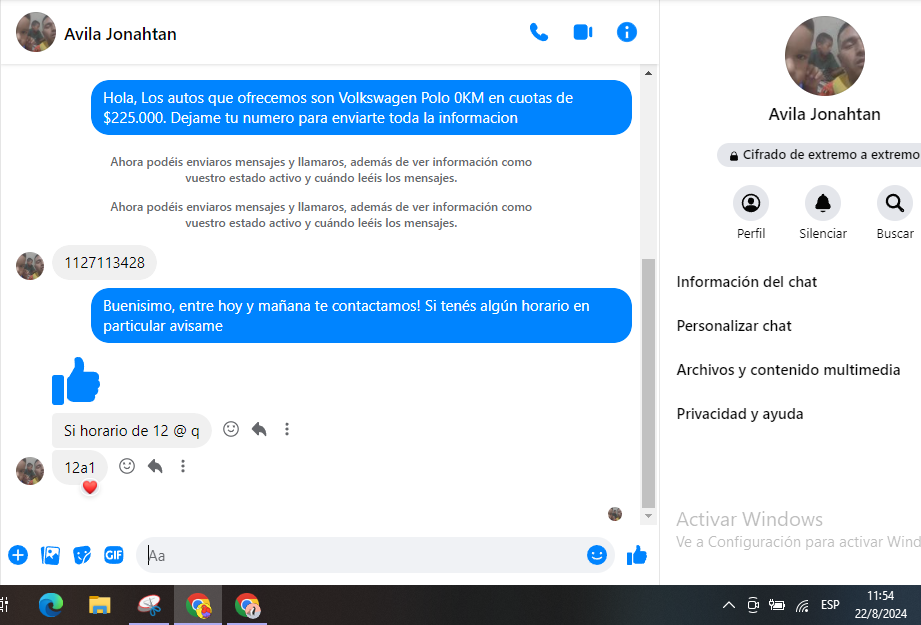Viewport: 921px width, 625px height.
Task: Click the 'Buenisimo, entre hoy y mañana' message bubble
Action: pyautogui.click(x=361, y=315)
